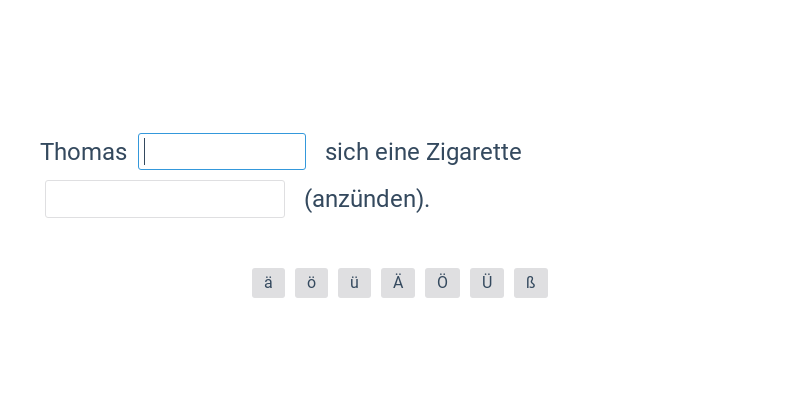Tap the capital O-umlaut key
This screenshot has height=400, width=800.
tap(441, 283)
